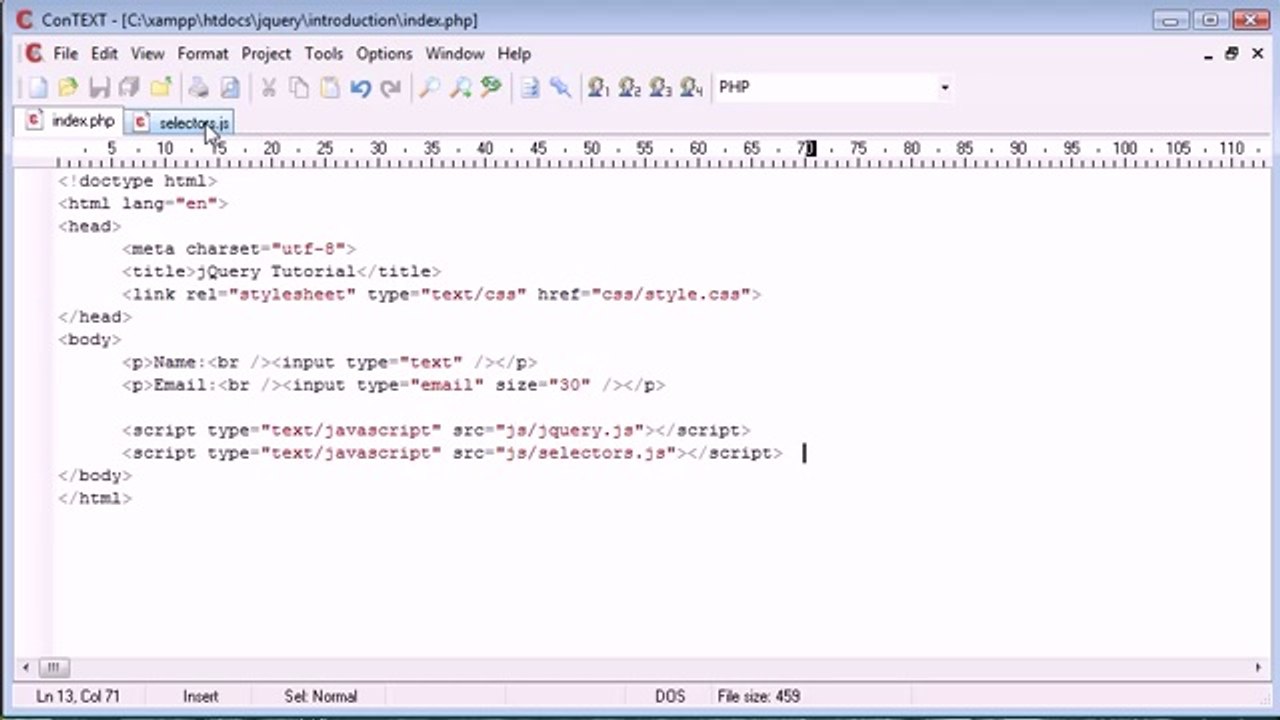Open the Project menu
This screenshot has height=720, width=1280.
pyautogui.click(x=266, y=54)
